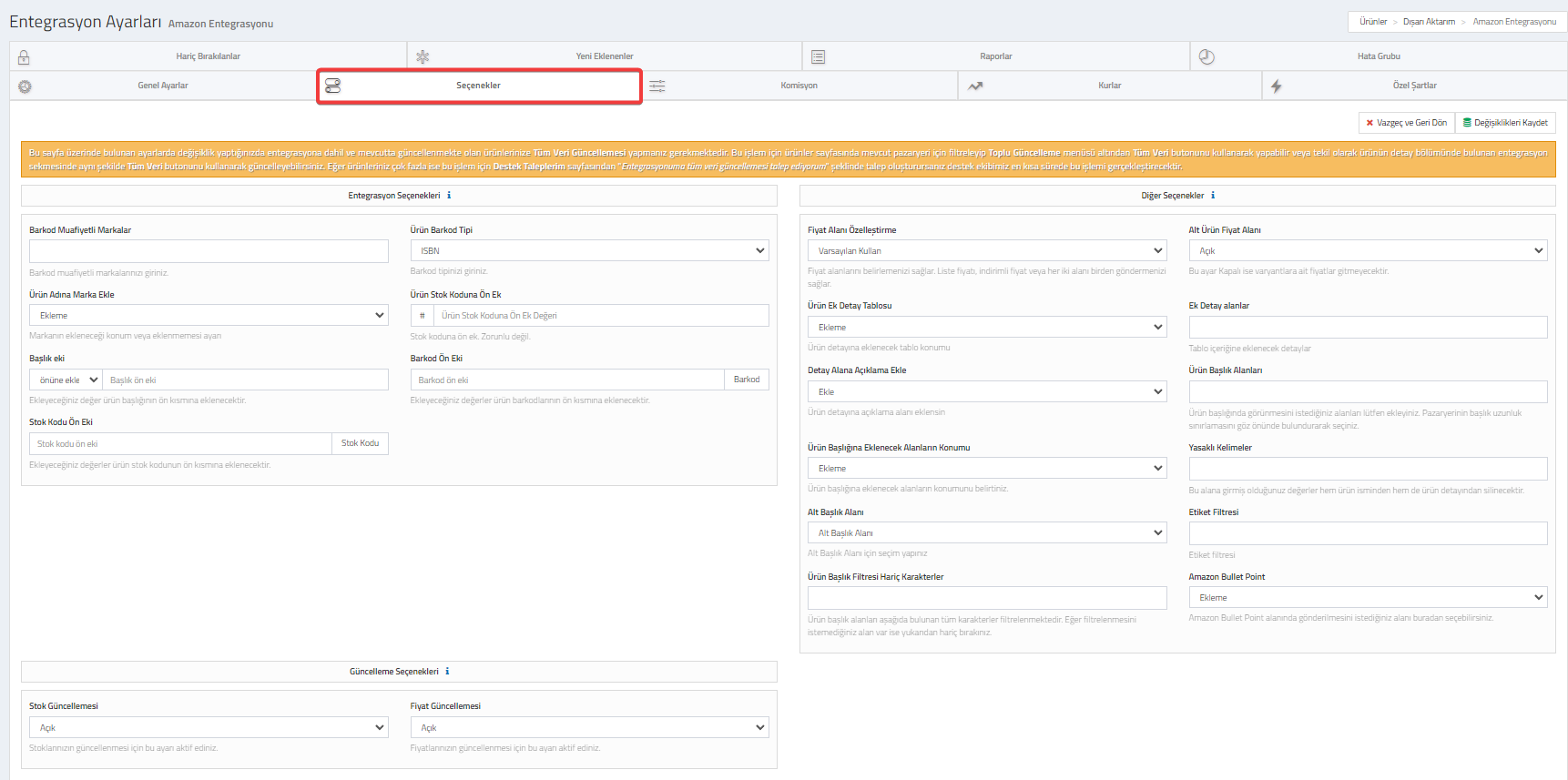
Task: Click the lightning icon beside Özel Şartlar
Action: point(1277,86)
